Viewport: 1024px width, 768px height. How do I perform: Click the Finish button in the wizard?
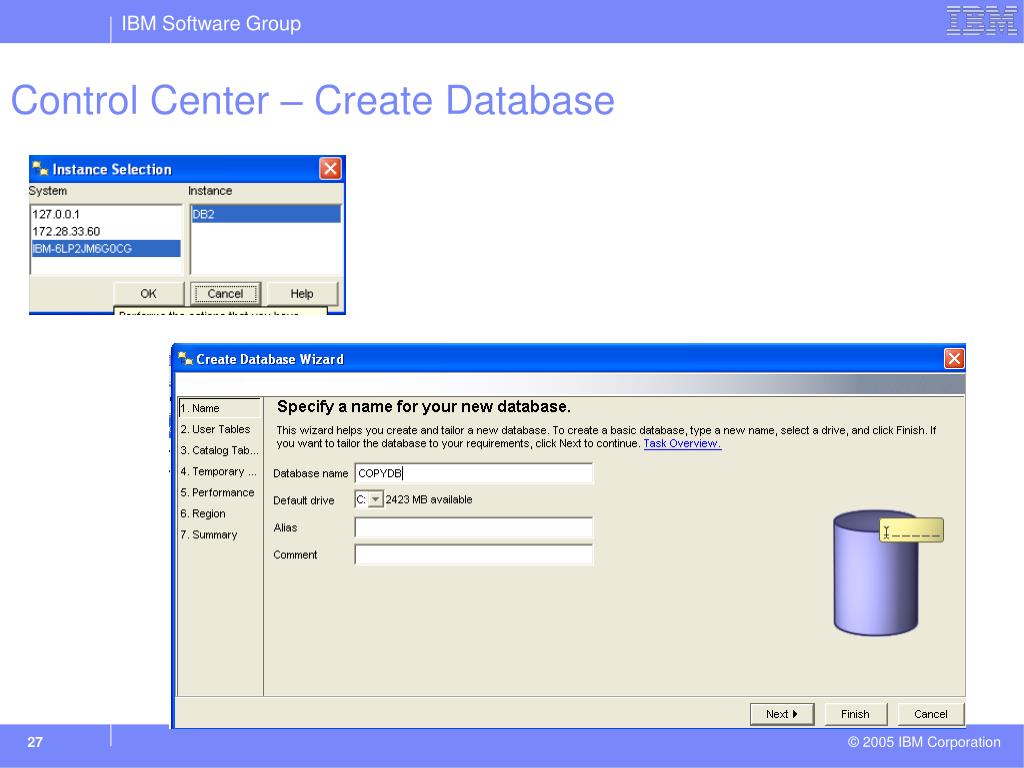click(x=856, y=714)
